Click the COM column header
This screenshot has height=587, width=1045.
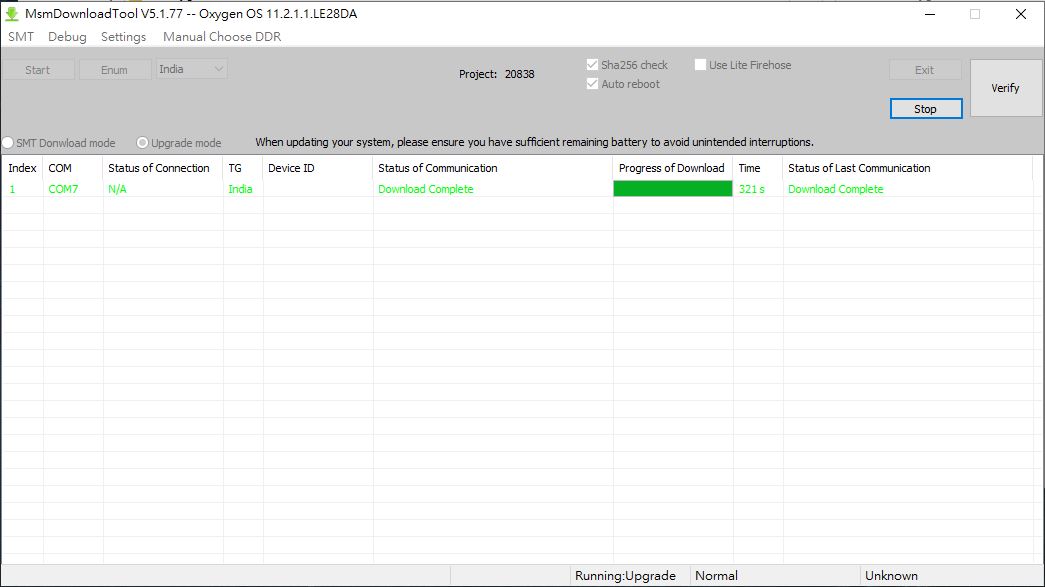coord(73,168)
